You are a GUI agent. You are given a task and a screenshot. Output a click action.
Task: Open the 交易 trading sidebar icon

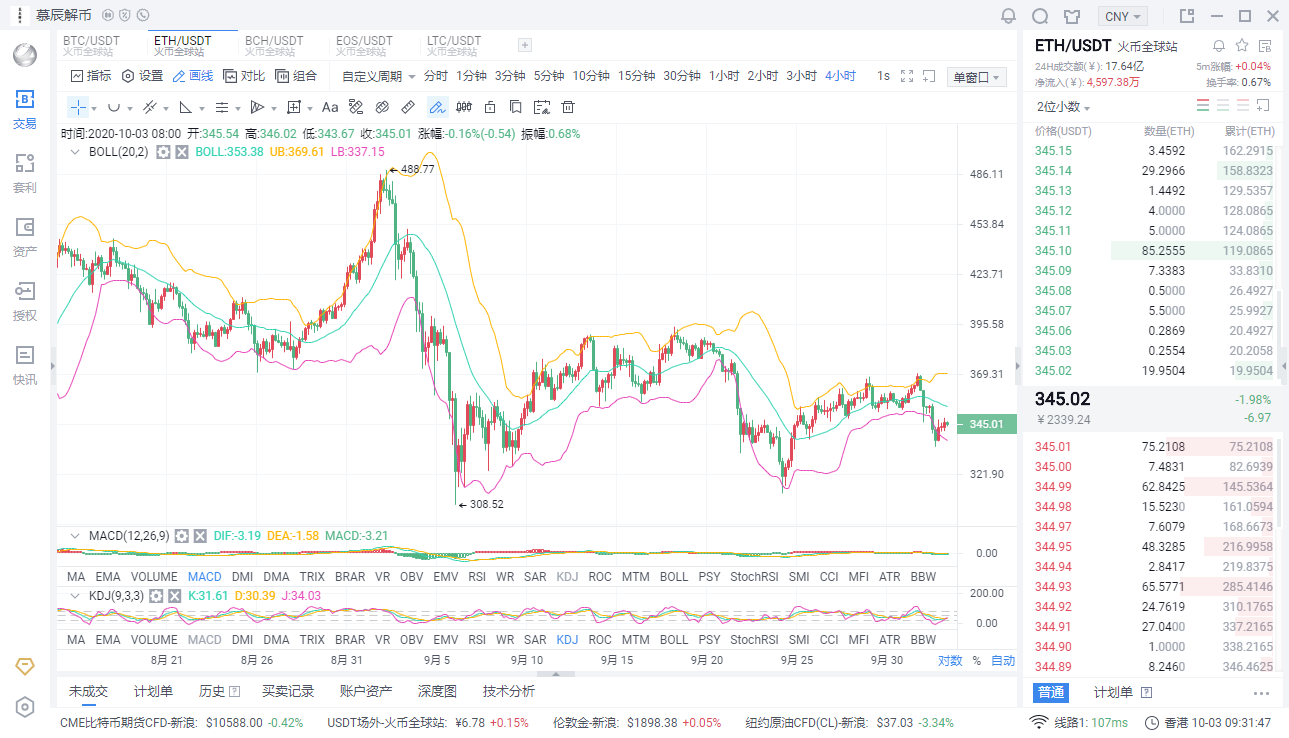[24, 109]
